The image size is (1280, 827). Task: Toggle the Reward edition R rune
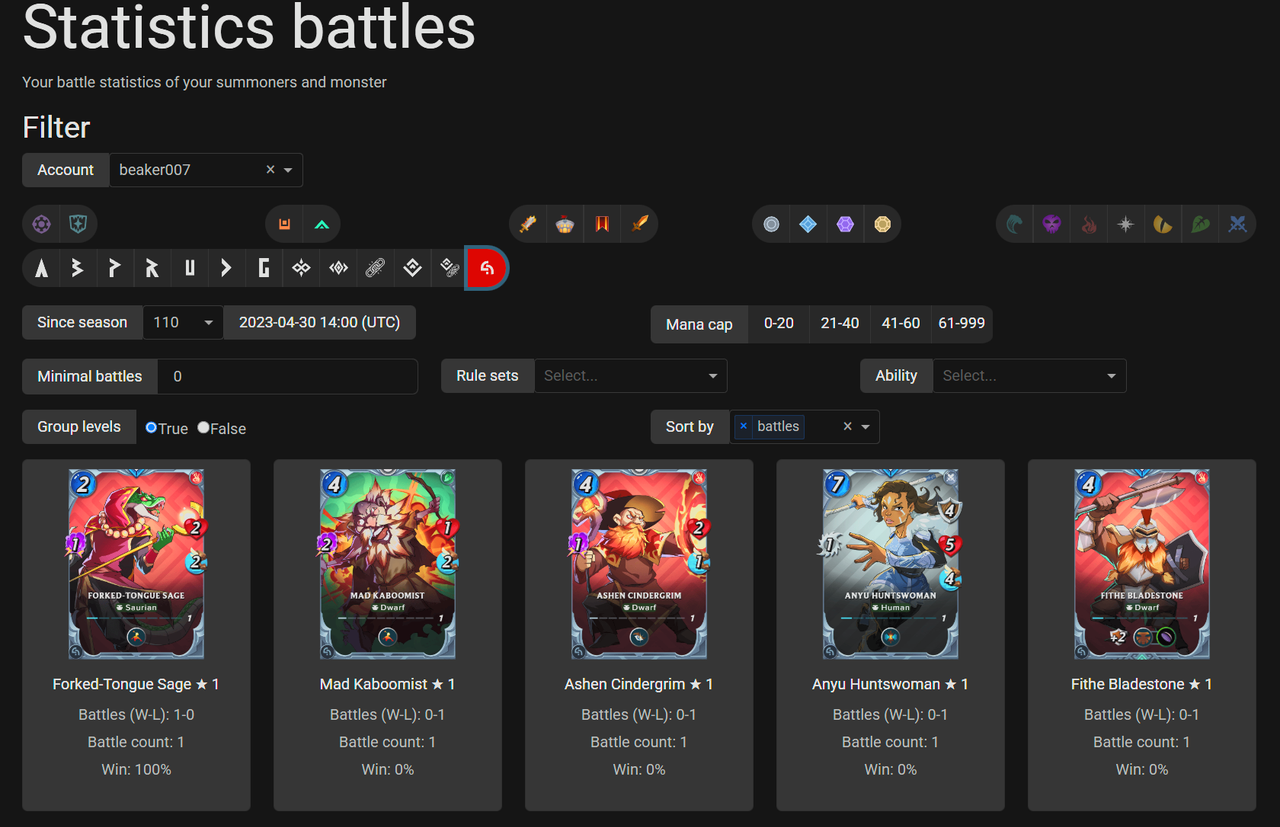coord(152,268)
